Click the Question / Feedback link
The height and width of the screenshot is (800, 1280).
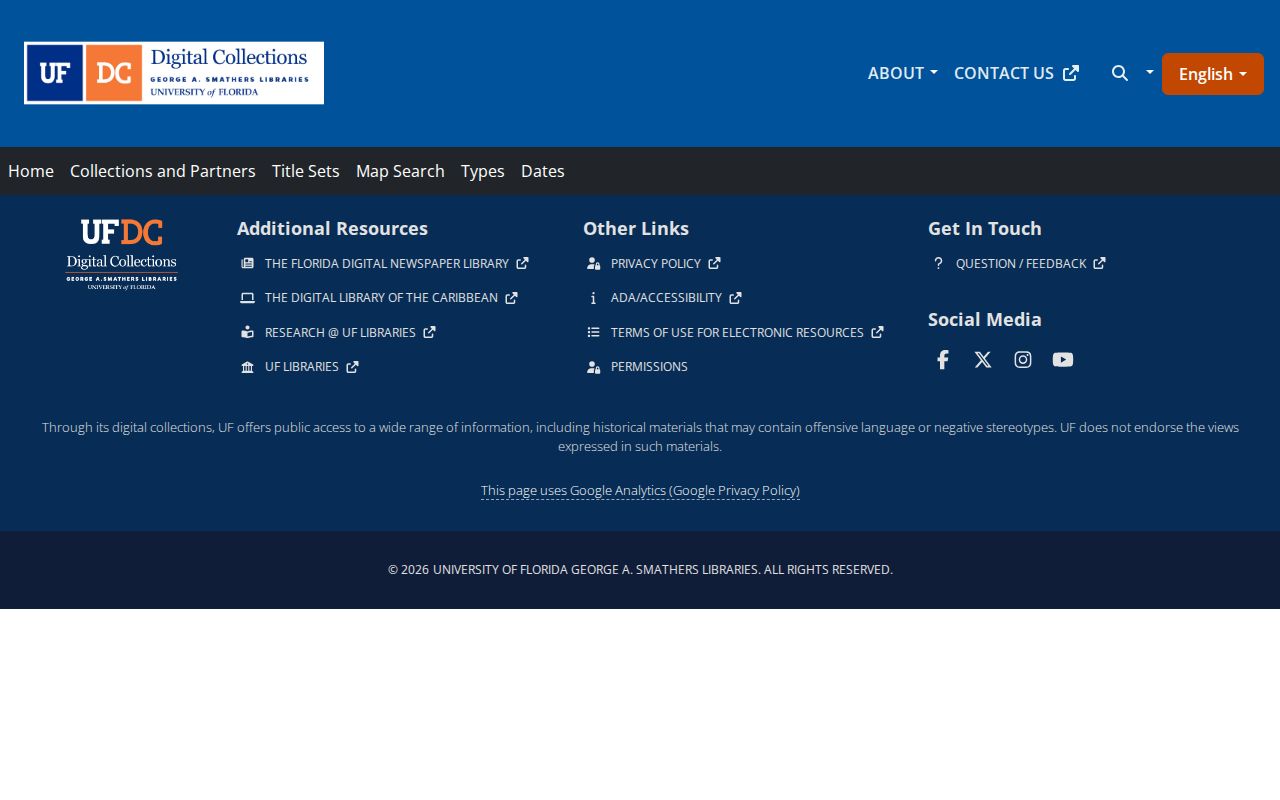(1030, 264)
